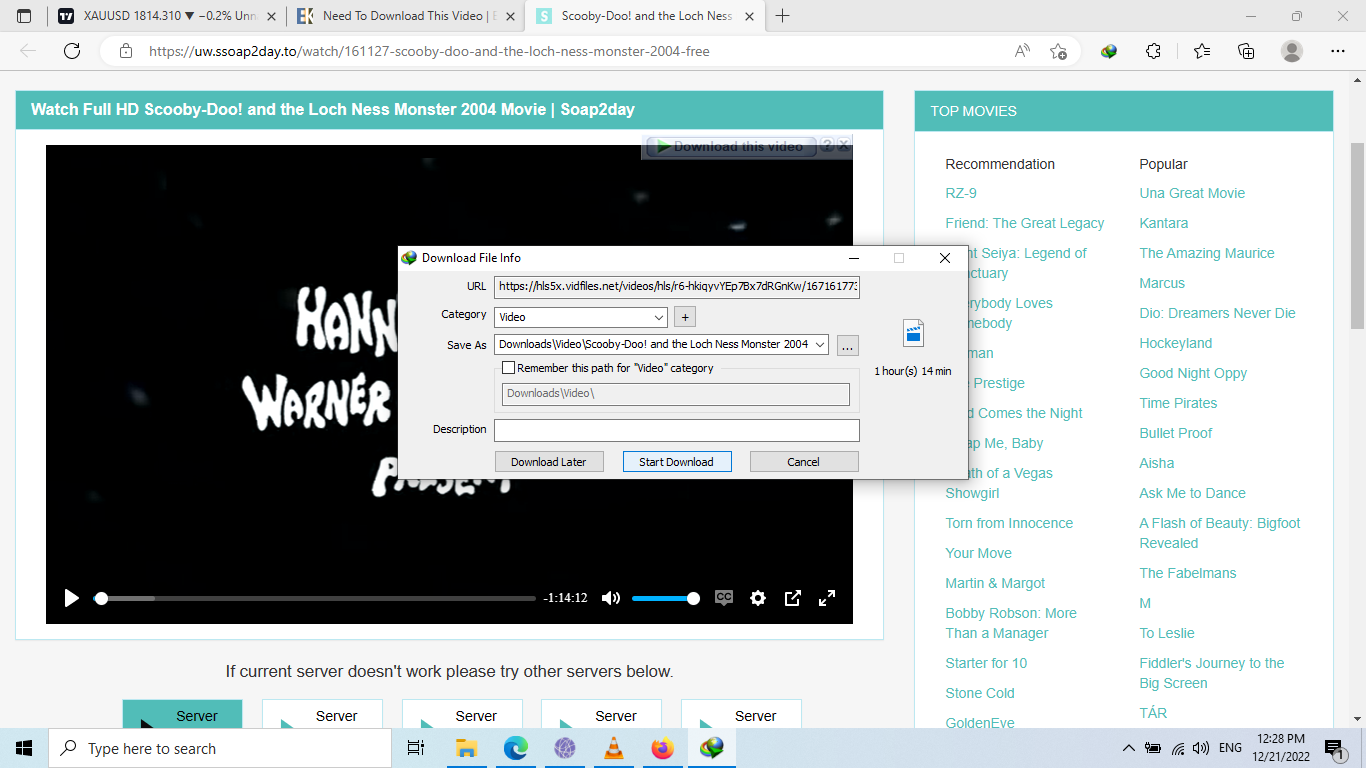Screen dimensions: 1366x768
Task: Open Edge Settings and more menu
Action: 1338,51
